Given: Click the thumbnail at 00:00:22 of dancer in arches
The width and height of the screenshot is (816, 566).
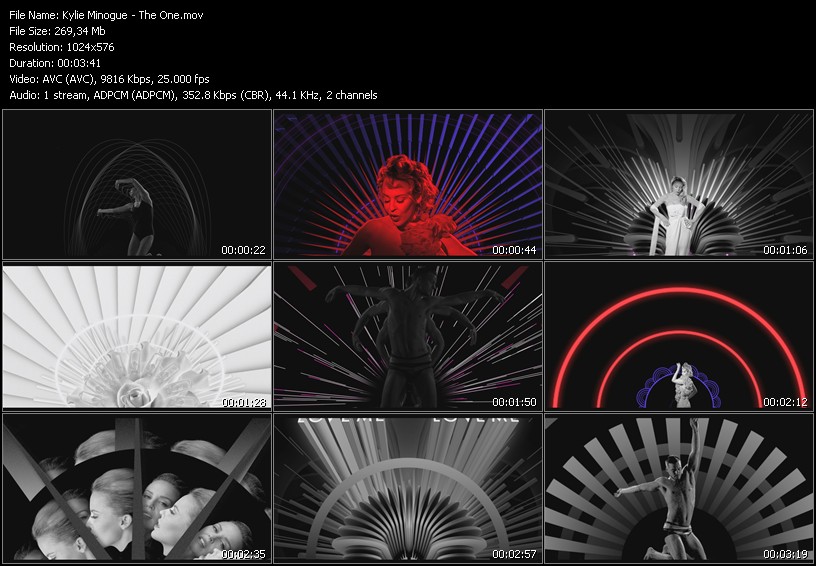Looking at the screenshot, I should pyautogui.click(x=137, y=185).
